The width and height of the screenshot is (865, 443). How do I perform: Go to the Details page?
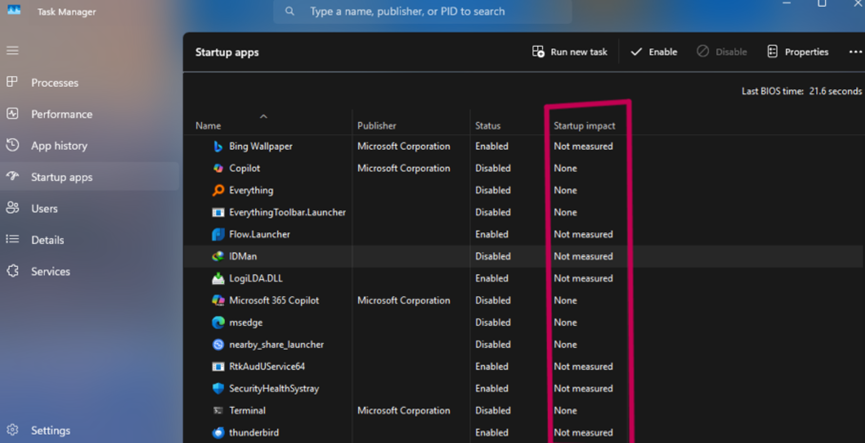pyautogui.click(x=47, y=240)
